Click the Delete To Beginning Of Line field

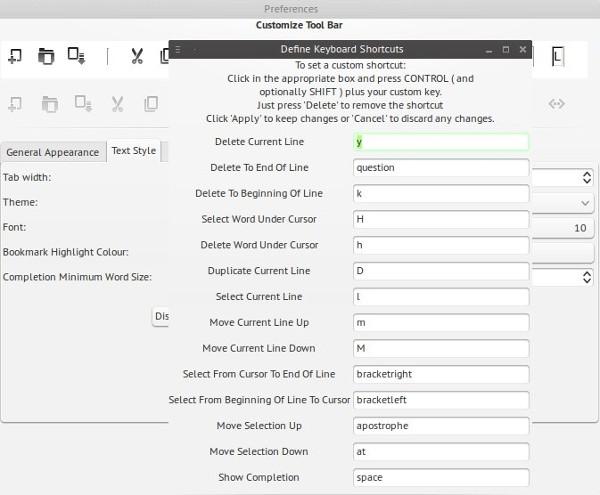tap(441, 194)
